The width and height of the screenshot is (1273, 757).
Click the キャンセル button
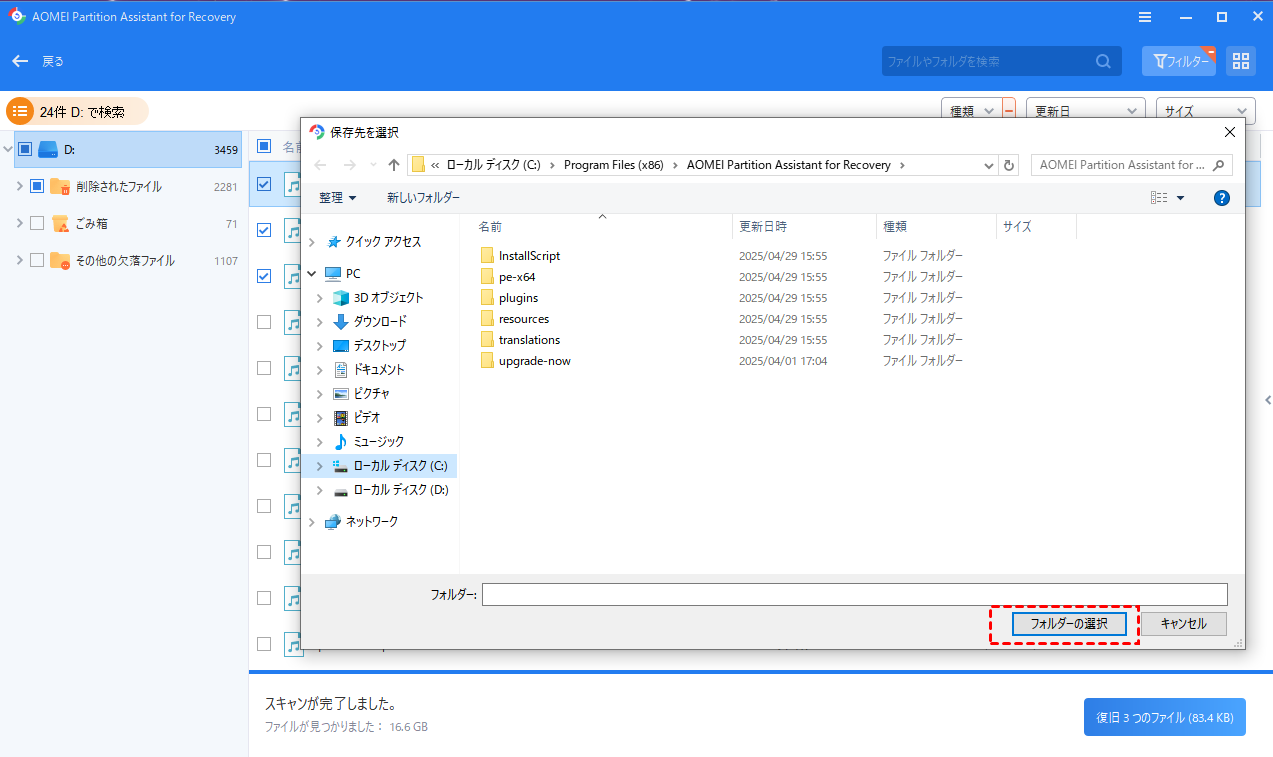1184,624
